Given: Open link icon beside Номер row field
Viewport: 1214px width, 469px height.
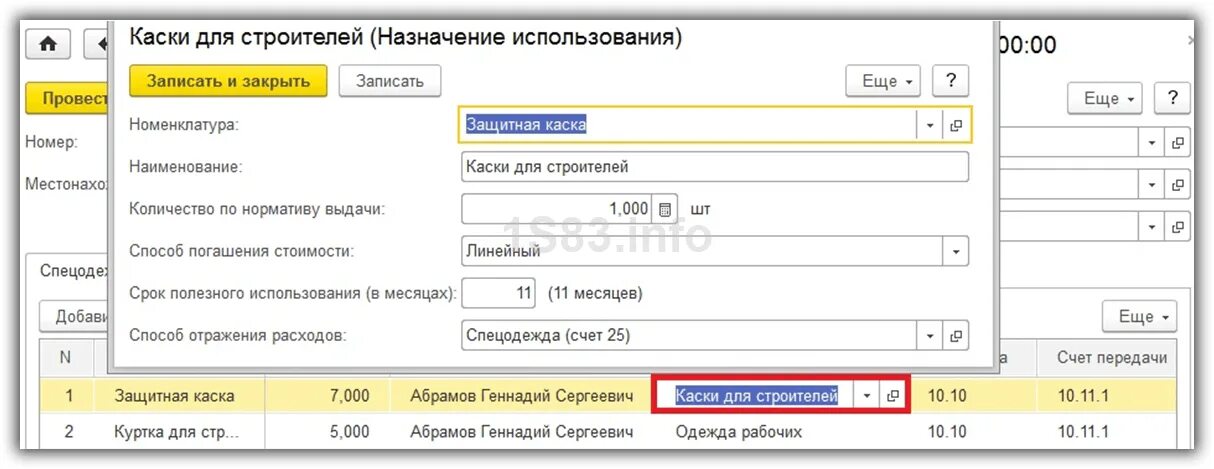Looking at the screenshot, I should (1179, 143).
